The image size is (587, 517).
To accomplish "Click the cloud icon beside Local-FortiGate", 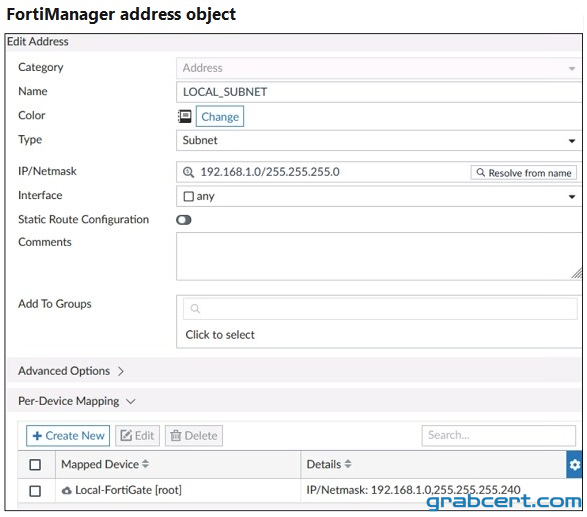I will click(x=67, y=490).
